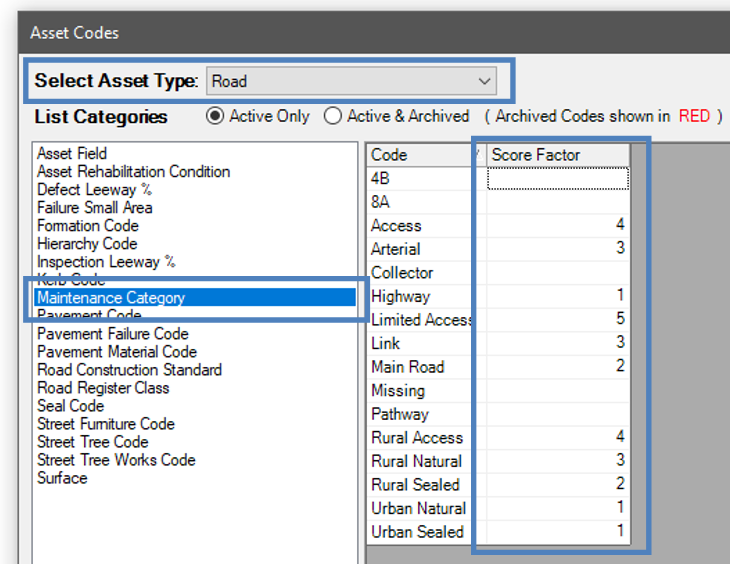Select Maintenance Category in the list
746x577 pixels.
(x=111, y=298)
